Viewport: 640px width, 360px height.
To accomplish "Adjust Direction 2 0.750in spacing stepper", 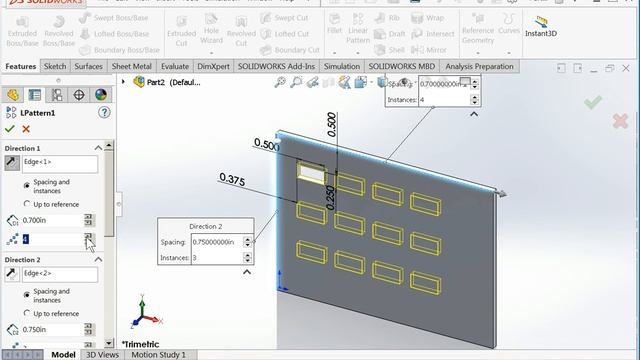I will click(89, 329).
